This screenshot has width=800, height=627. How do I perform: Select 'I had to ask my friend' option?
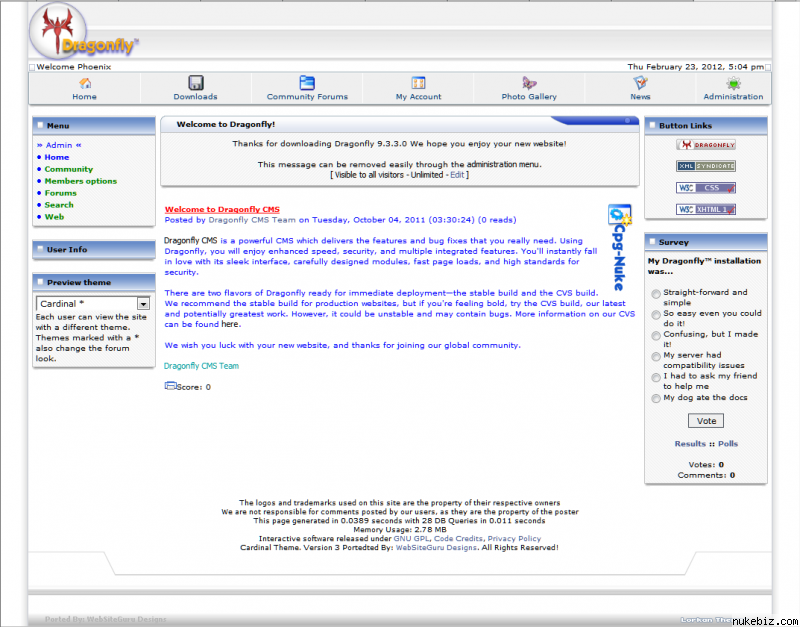(x=656, y=378)
